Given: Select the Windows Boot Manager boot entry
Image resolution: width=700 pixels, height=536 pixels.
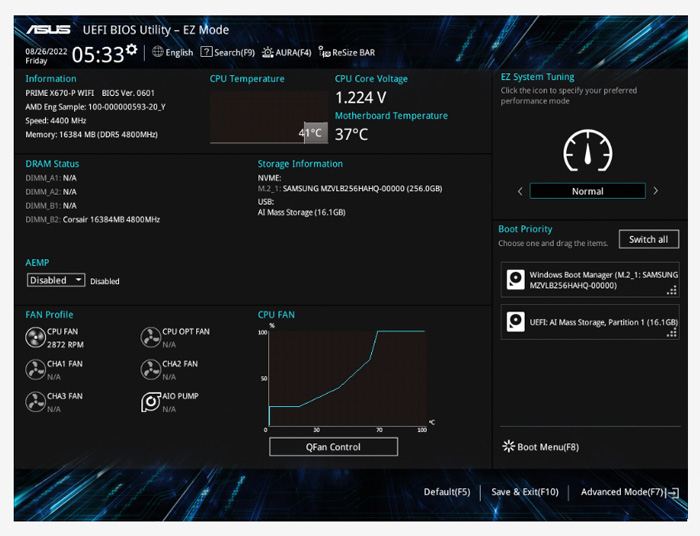Looking at the screenshot, I should (590, 280).
